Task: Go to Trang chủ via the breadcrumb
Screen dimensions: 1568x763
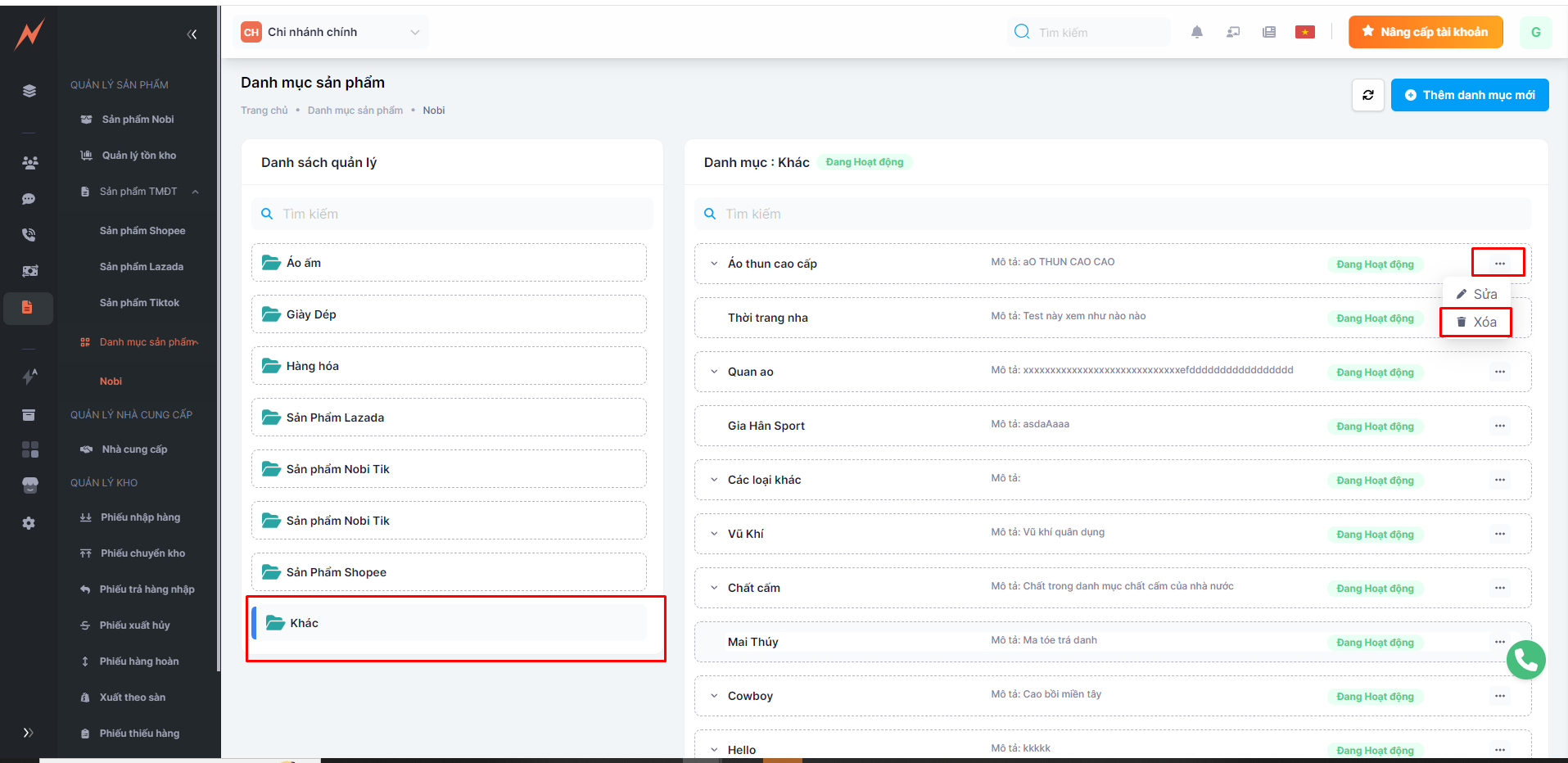Action: pyautogui.click(x=264, y=111)
